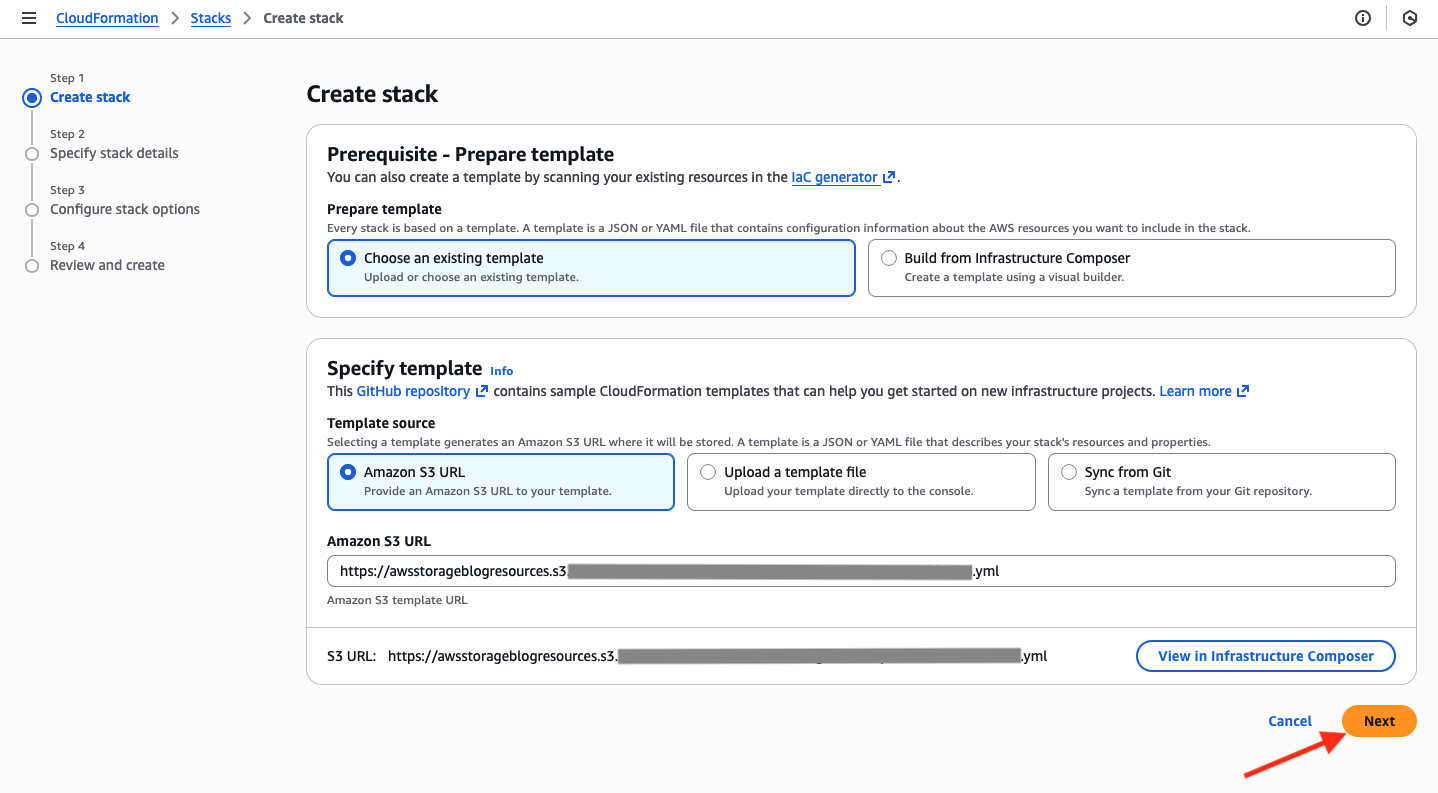The height and width of the screenshot is (793, 1438).
Task: Click the info circle icon in top bar
Action: 1362,17
